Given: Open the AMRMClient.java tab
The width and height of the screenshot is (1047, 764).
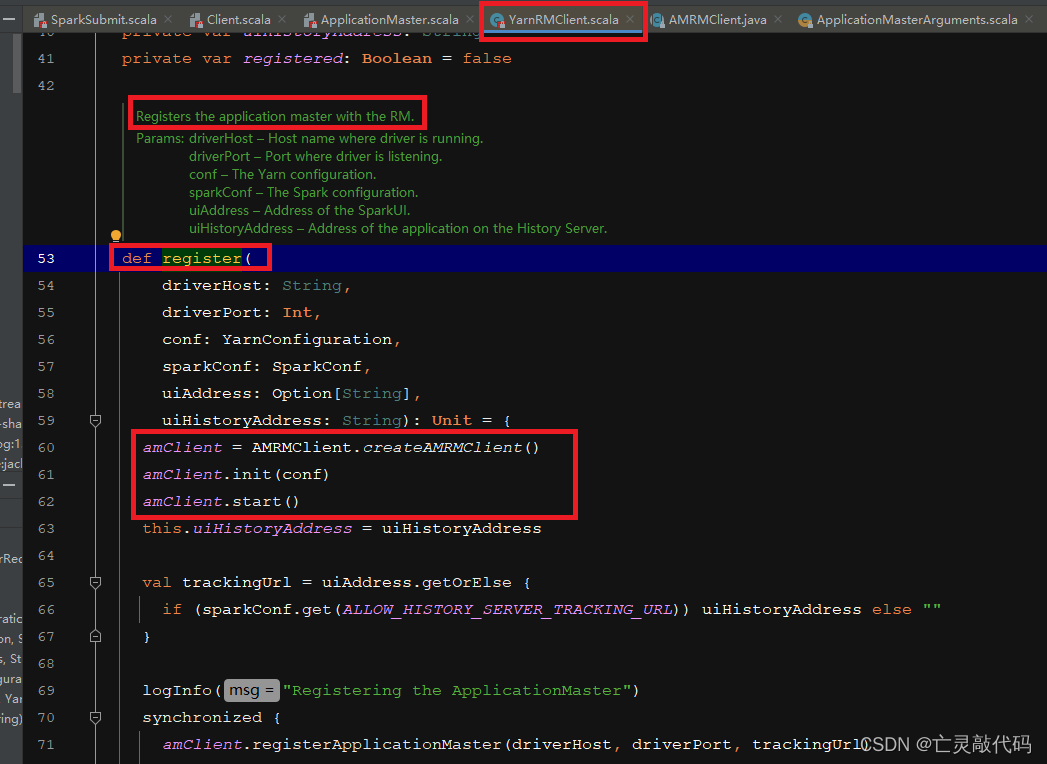Looking at the screenshot, I should click(717, 19).
